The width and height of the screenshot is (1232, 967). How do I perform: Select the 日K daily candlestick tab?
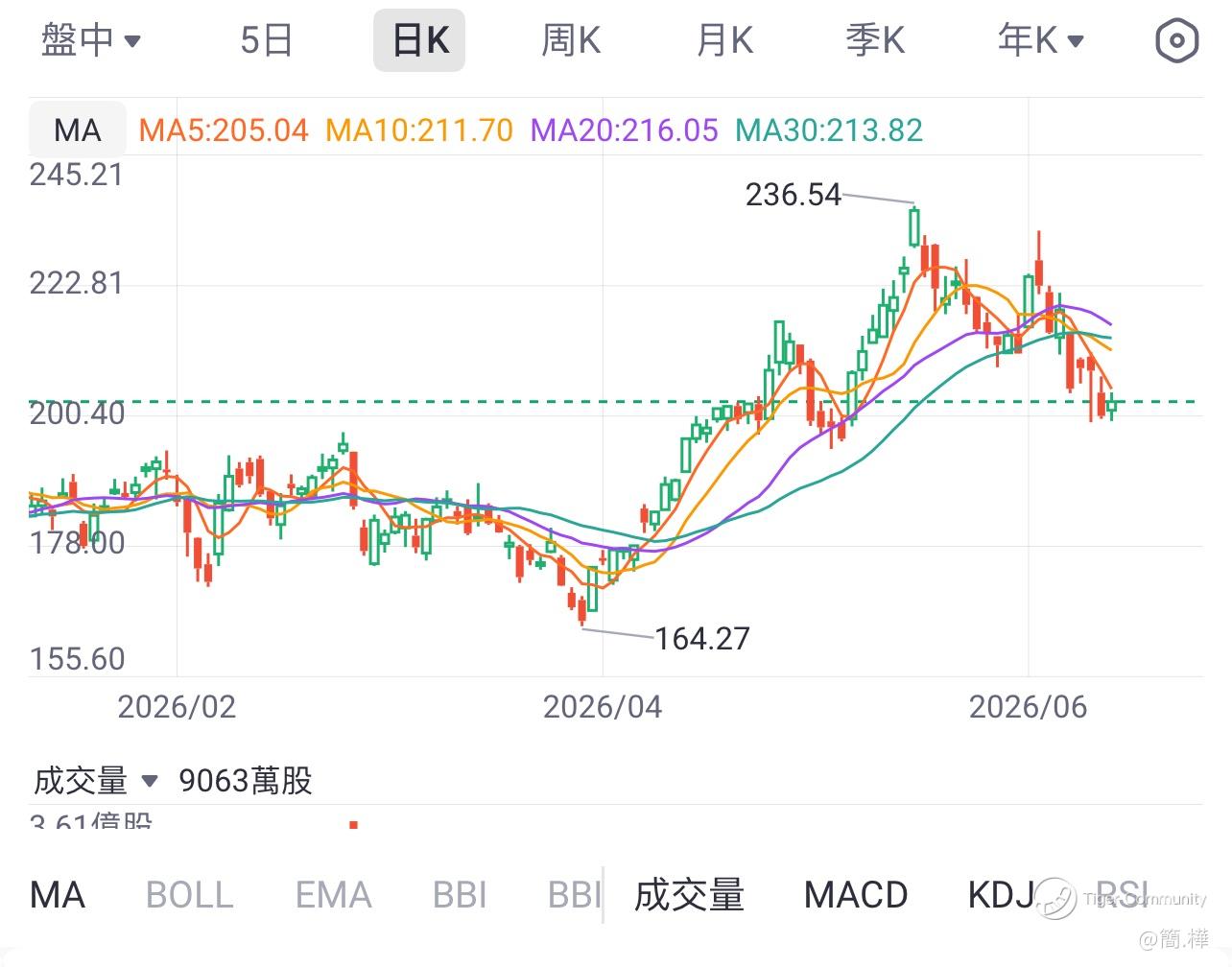[419, 40]
